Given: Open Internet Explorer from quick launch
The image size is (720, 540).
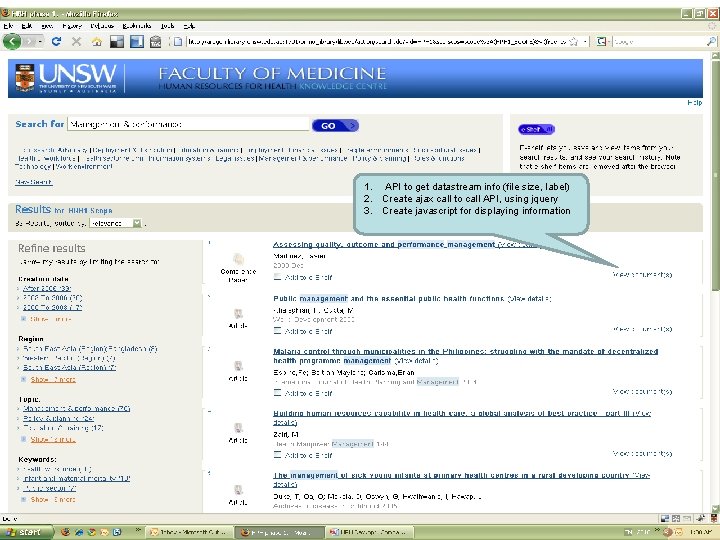Looking at the screenshot, I should coord(79,532).
